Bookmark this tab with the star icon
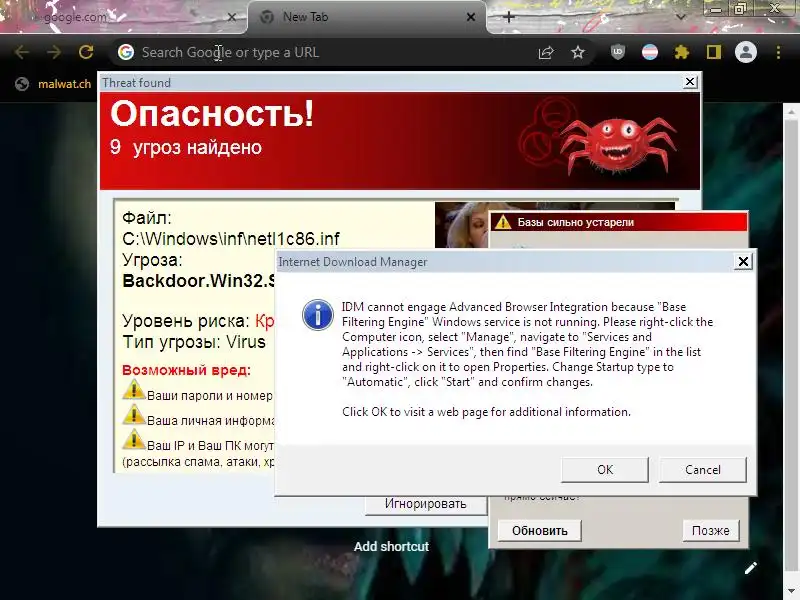Viewport: 800px width, 600px height. click(578, 52)
